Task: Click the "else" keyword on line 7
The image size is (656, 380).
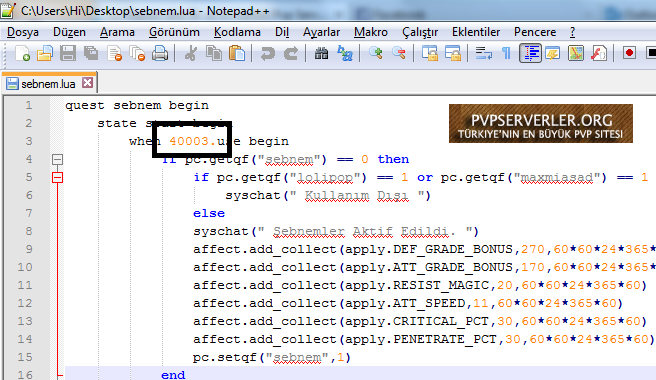Action: [x=209, y=213]
